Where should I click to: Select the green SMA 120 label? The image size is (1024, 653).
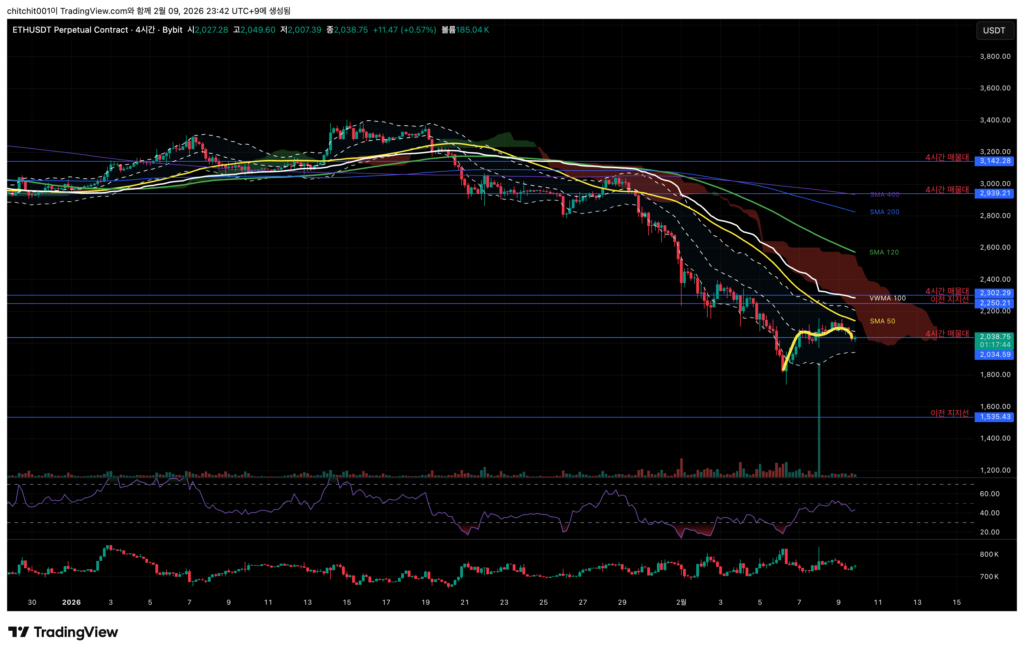(884, 252)
